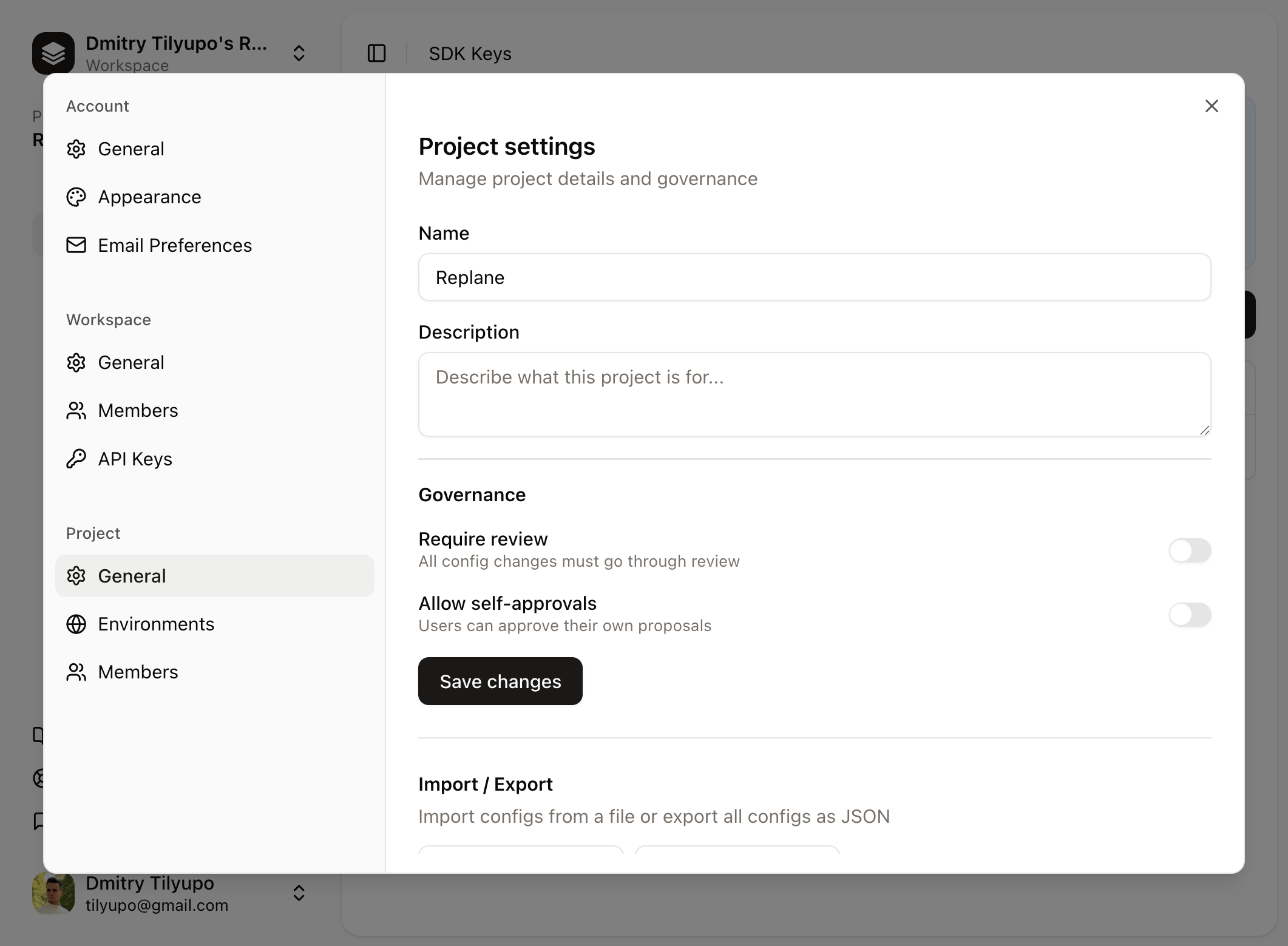Click the project Description text area

click(x=813, y=394)
